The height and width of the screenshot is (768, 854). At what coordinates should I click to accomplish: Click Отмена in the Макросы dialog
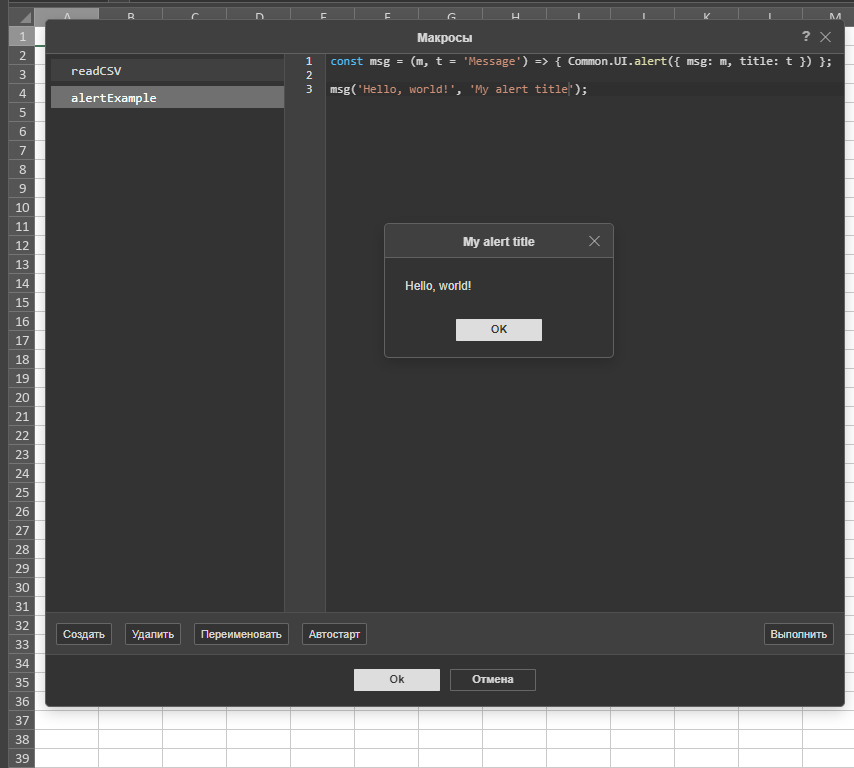pyautogui.click(x=492, y=679)
